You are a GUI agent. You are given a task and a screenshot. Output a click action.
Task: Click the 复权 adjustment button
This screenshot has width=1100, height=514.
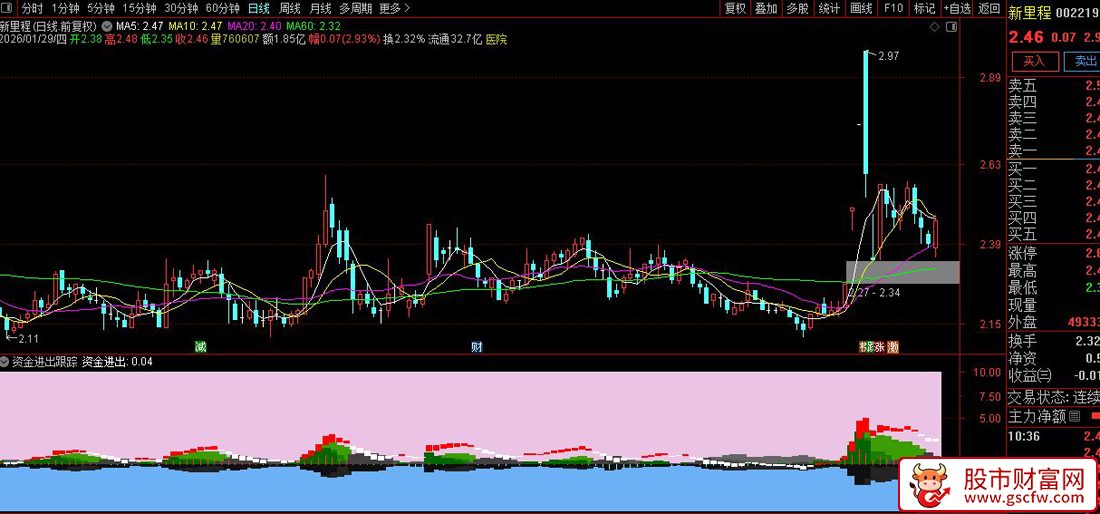(735, 8)
